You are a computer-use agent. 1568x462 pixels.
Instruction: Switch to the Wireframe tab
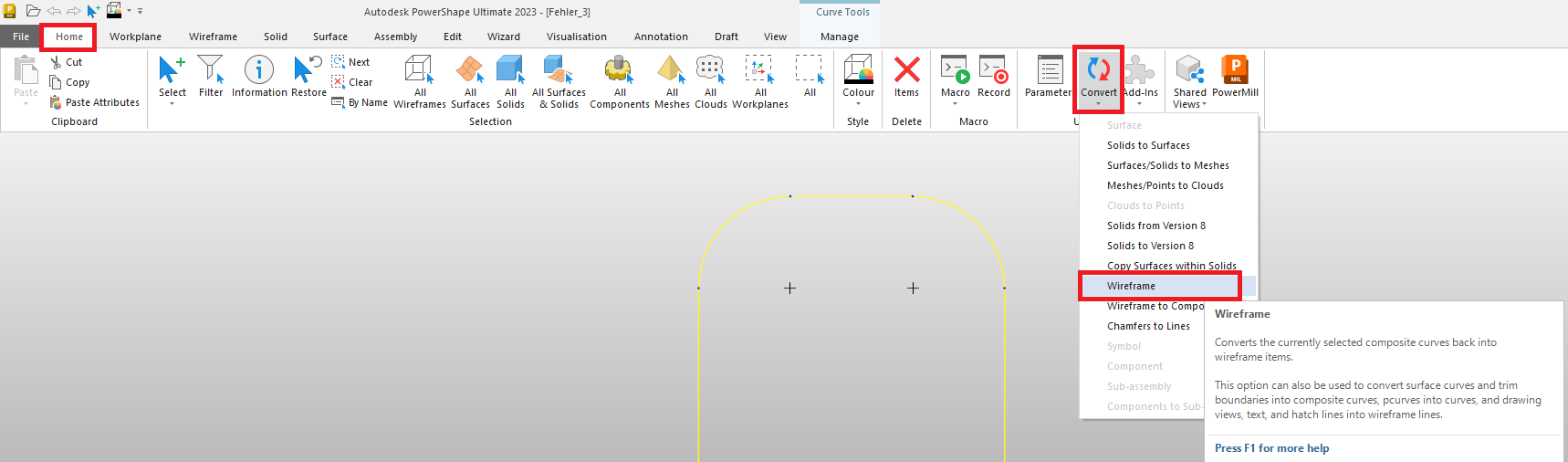213,37
